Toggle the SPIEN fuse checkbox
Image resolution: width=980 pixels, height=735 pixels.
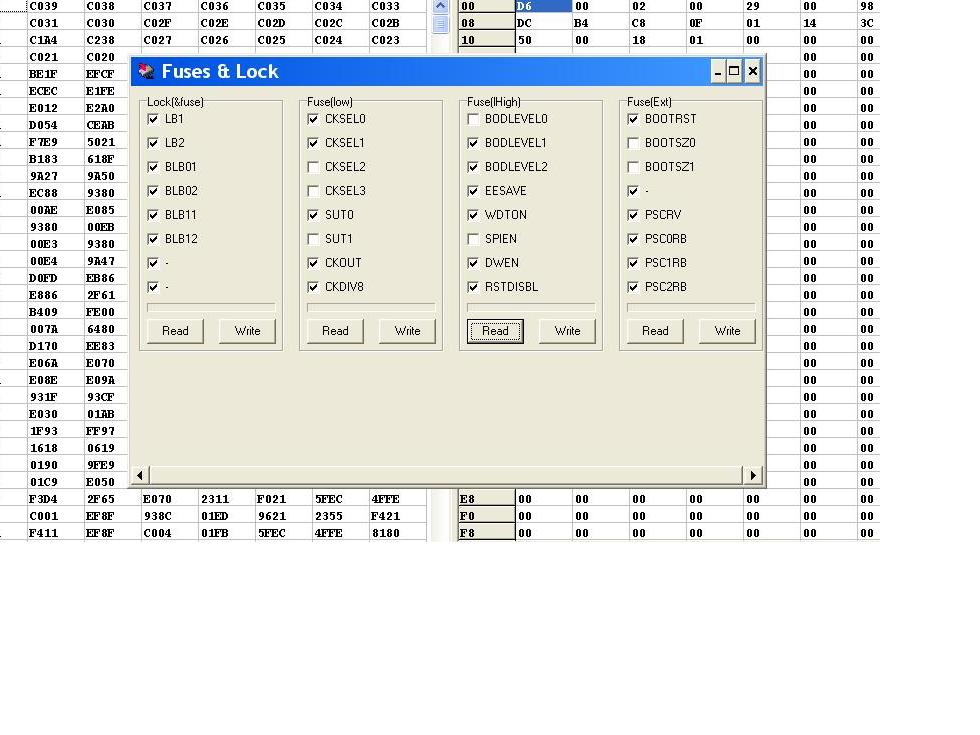473,239
